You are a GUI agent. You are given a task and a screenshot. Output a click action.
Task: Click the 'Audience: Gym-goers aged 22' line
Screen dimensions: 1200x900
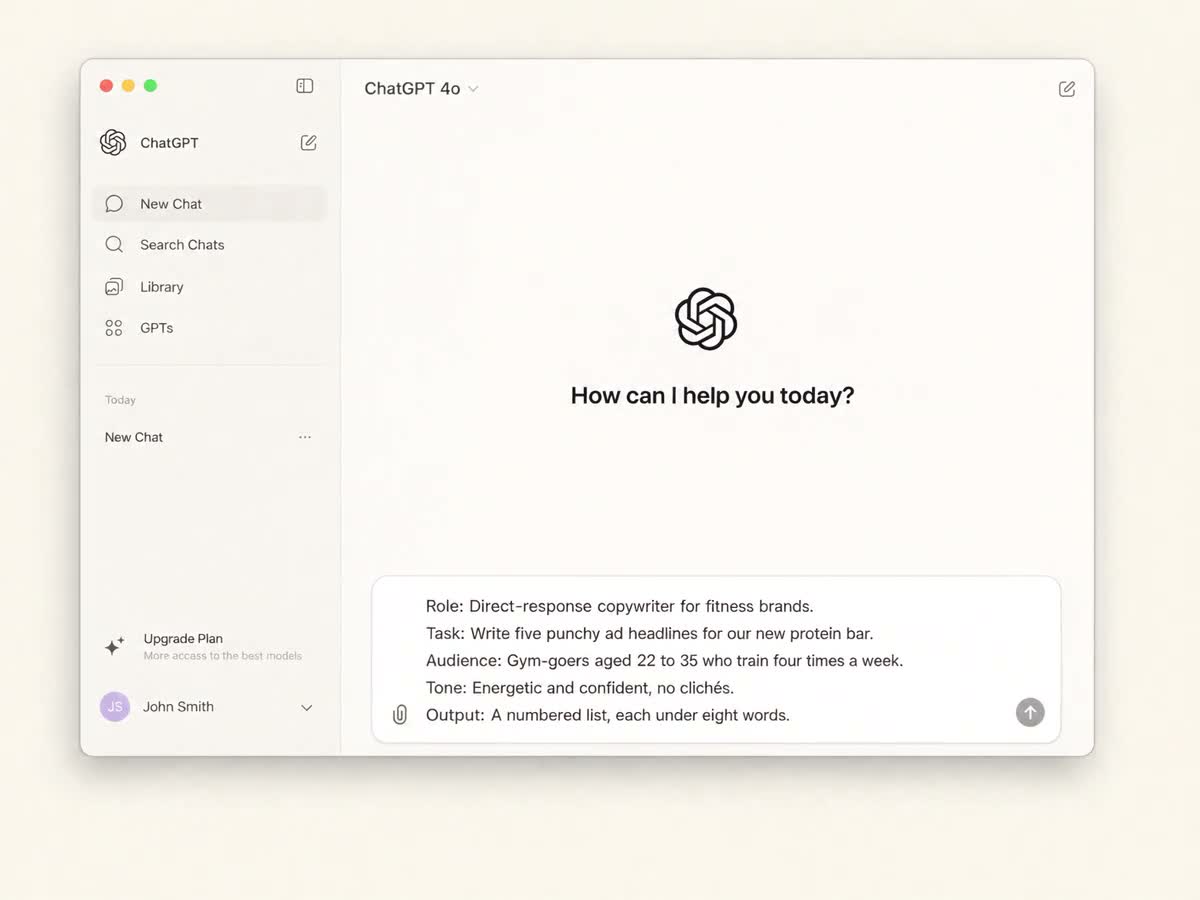pos(664,661)
